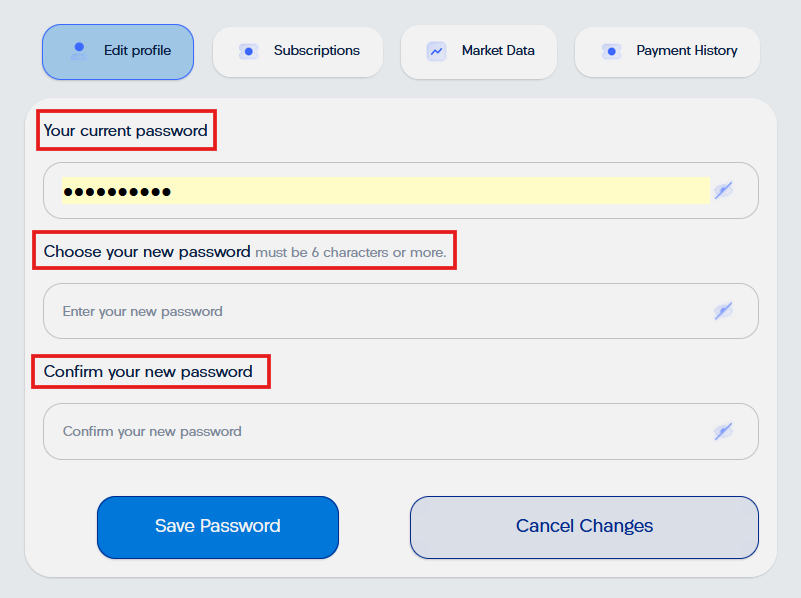Click the person icon on Edit profile
This screenshot has width=801, height=598.
coord(79,51)
